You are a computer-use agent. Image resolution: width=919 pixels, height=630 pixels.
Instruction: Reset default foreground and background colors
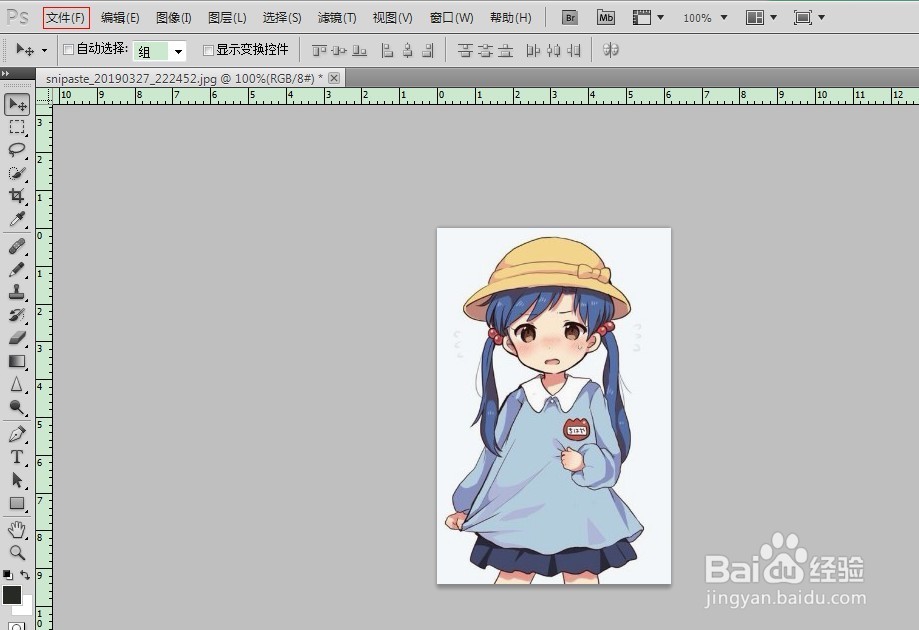coord(8,575)
